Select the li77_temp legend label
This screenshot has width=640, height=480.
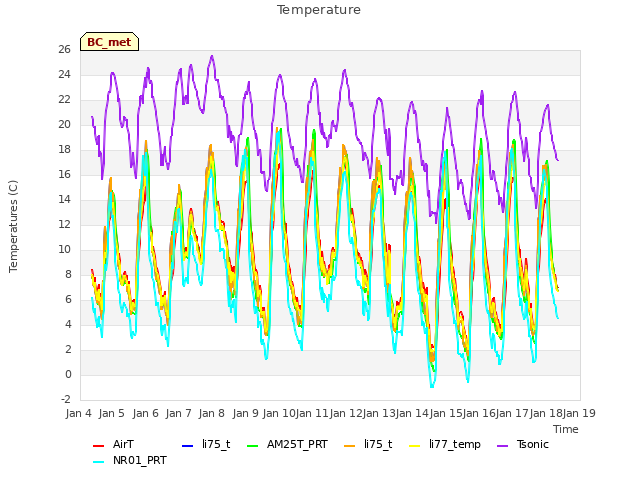[x=455, y=444]
